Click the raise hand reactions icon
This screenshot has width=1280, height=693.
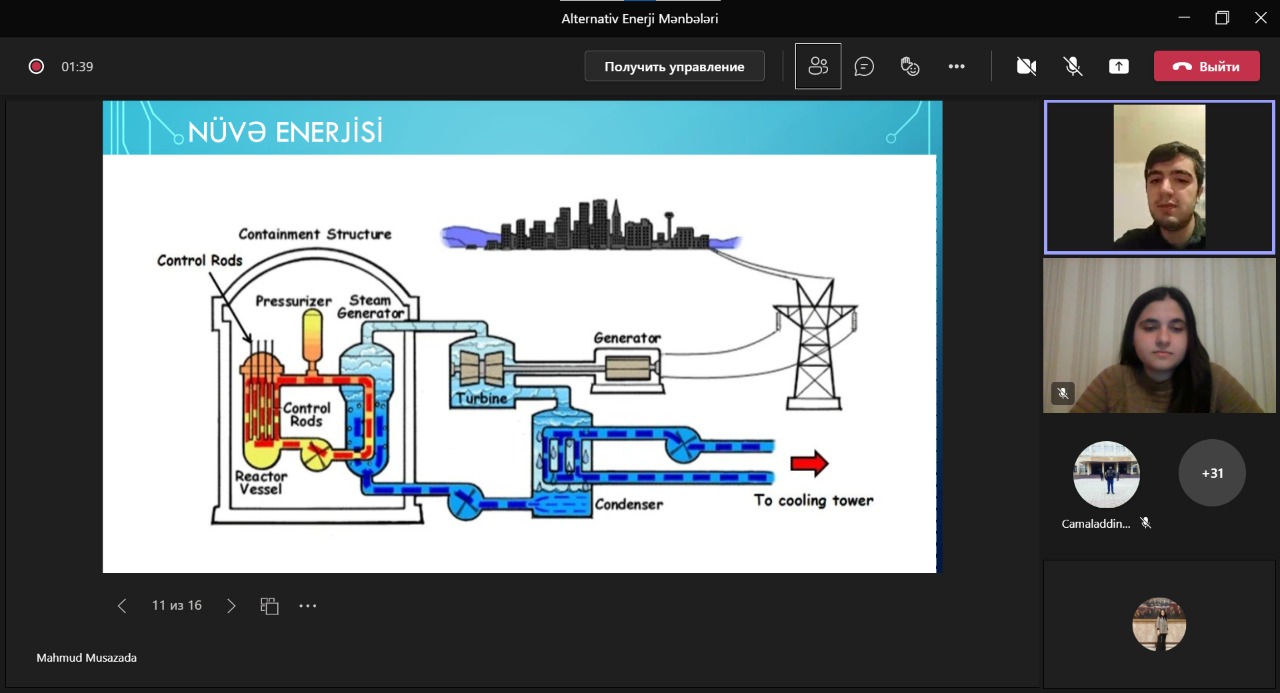910,66
